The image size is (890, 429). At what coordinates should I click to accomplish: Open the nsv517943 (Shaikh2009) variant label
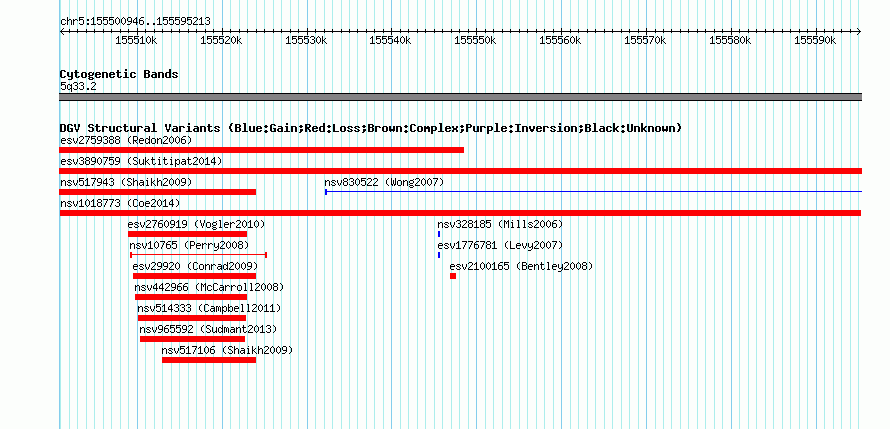126,182
